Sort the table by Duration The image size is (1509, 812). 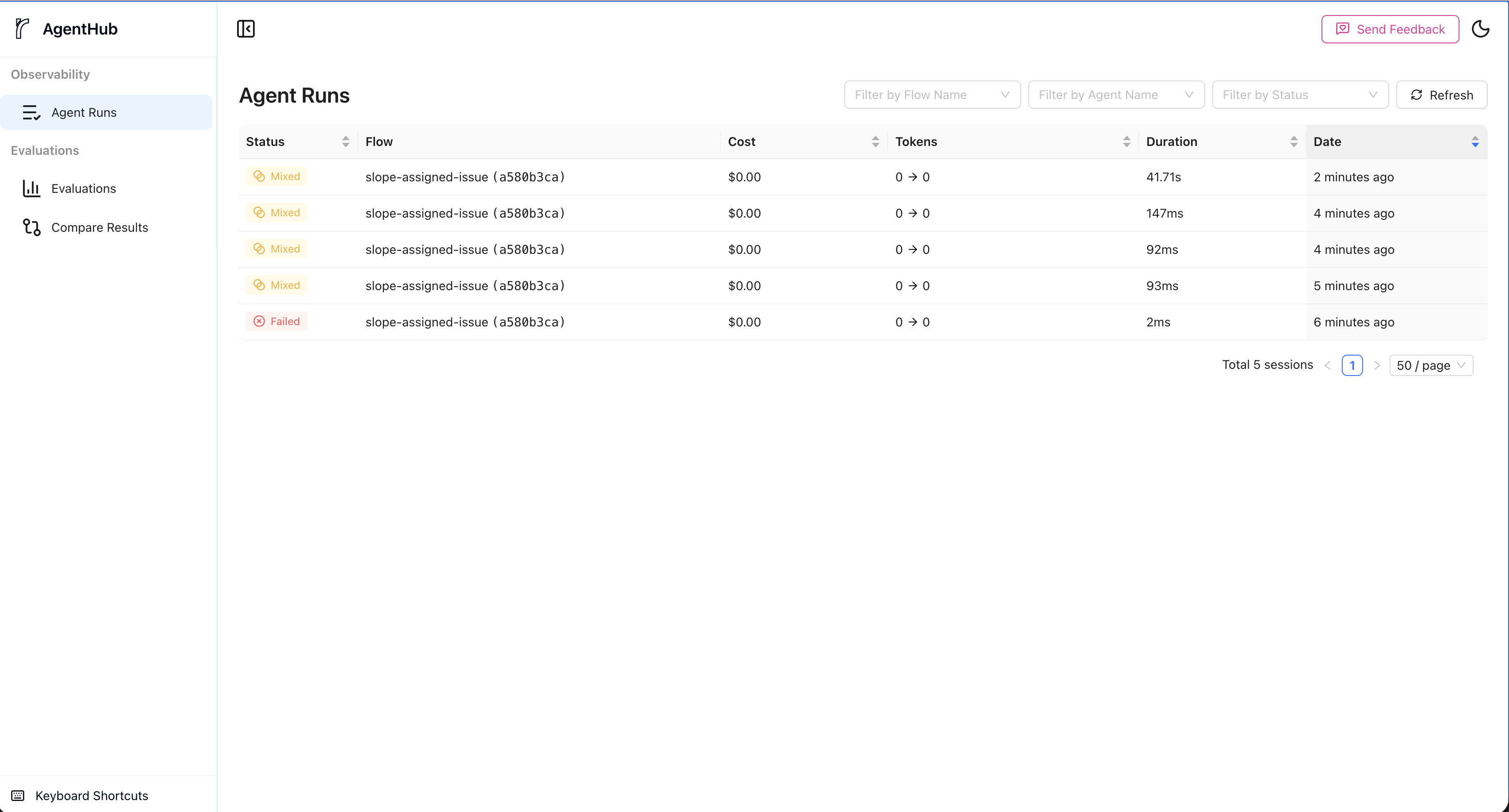click(x=1294, y=142)
